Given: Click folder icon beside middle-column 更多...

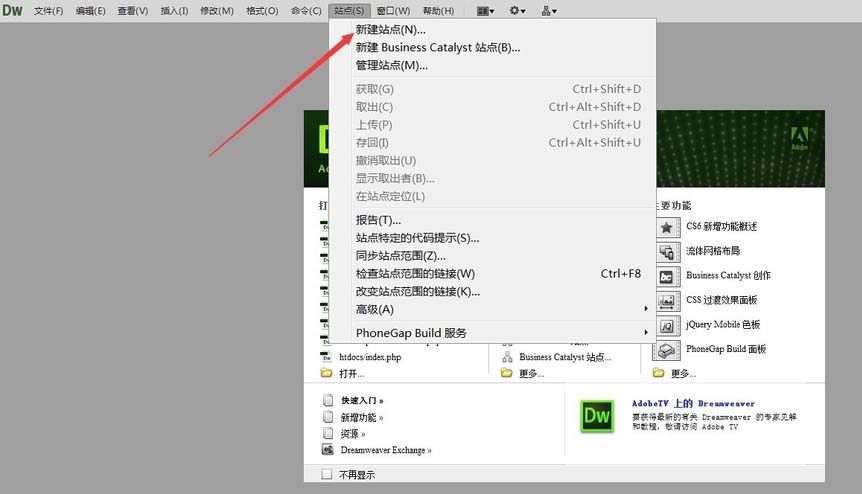Looking at the screenshot, I should pyautogui.click(x=507, y=373).
